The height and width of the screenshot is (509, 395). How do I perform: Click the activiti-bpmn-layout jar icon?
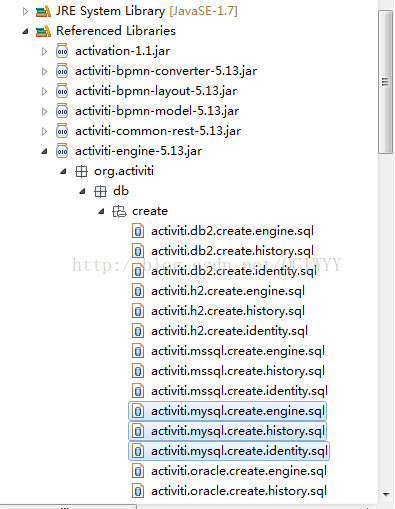(62, 91)
